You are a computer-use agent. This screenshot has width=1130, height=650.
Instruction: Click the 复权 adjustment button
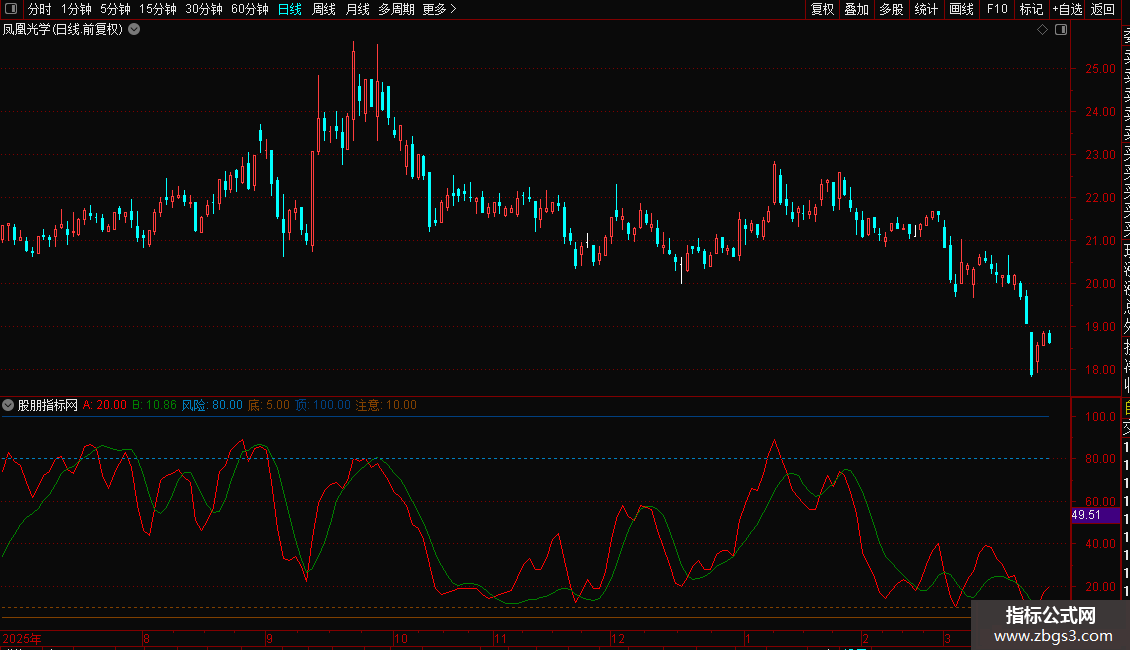[822, 9]
